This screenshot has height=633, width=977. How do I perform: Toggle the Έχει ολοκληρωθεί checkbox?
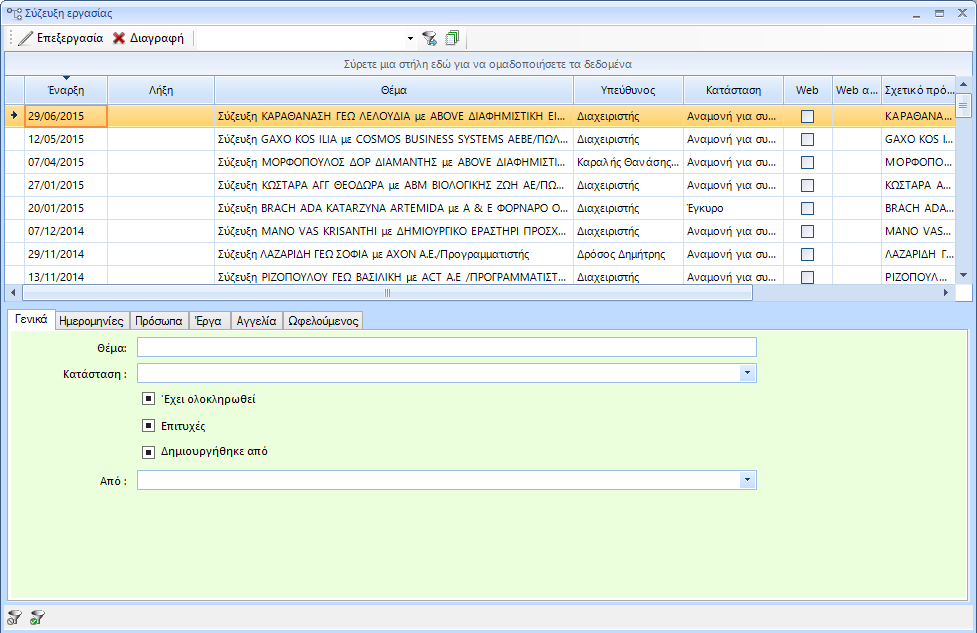point(148,399)
